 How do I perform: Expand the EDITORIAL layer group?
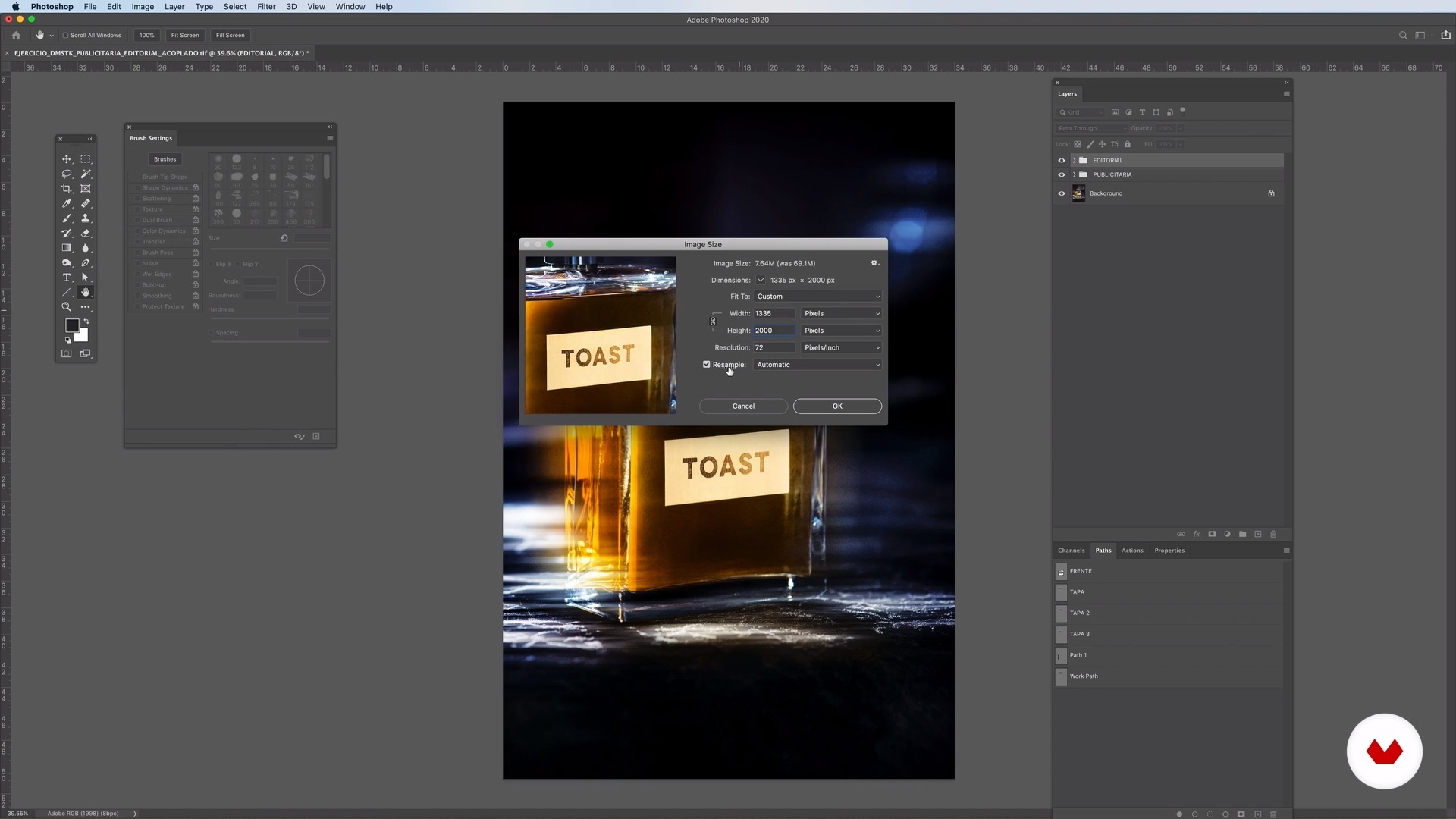pos(1074,160)
